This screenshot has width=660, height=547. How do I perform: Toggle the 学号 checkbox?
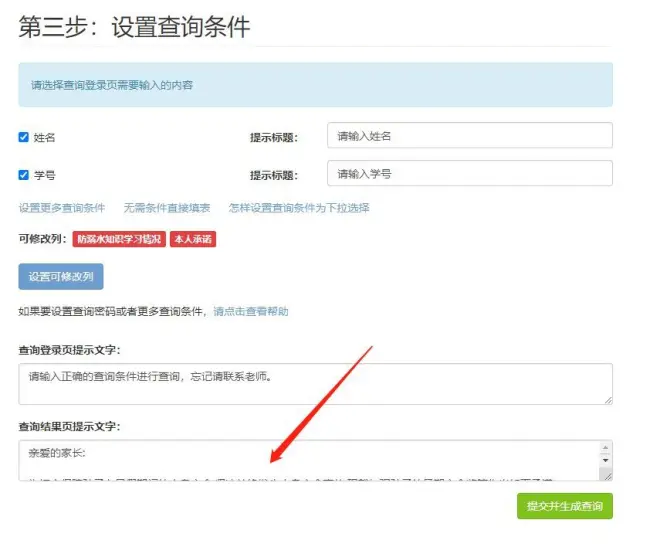point(24,174)
